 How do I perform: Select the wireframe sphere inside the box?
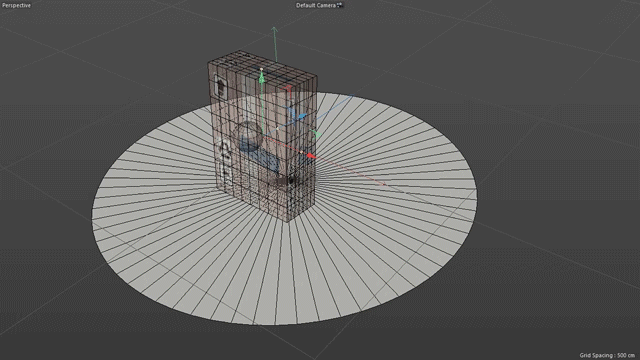247,136
